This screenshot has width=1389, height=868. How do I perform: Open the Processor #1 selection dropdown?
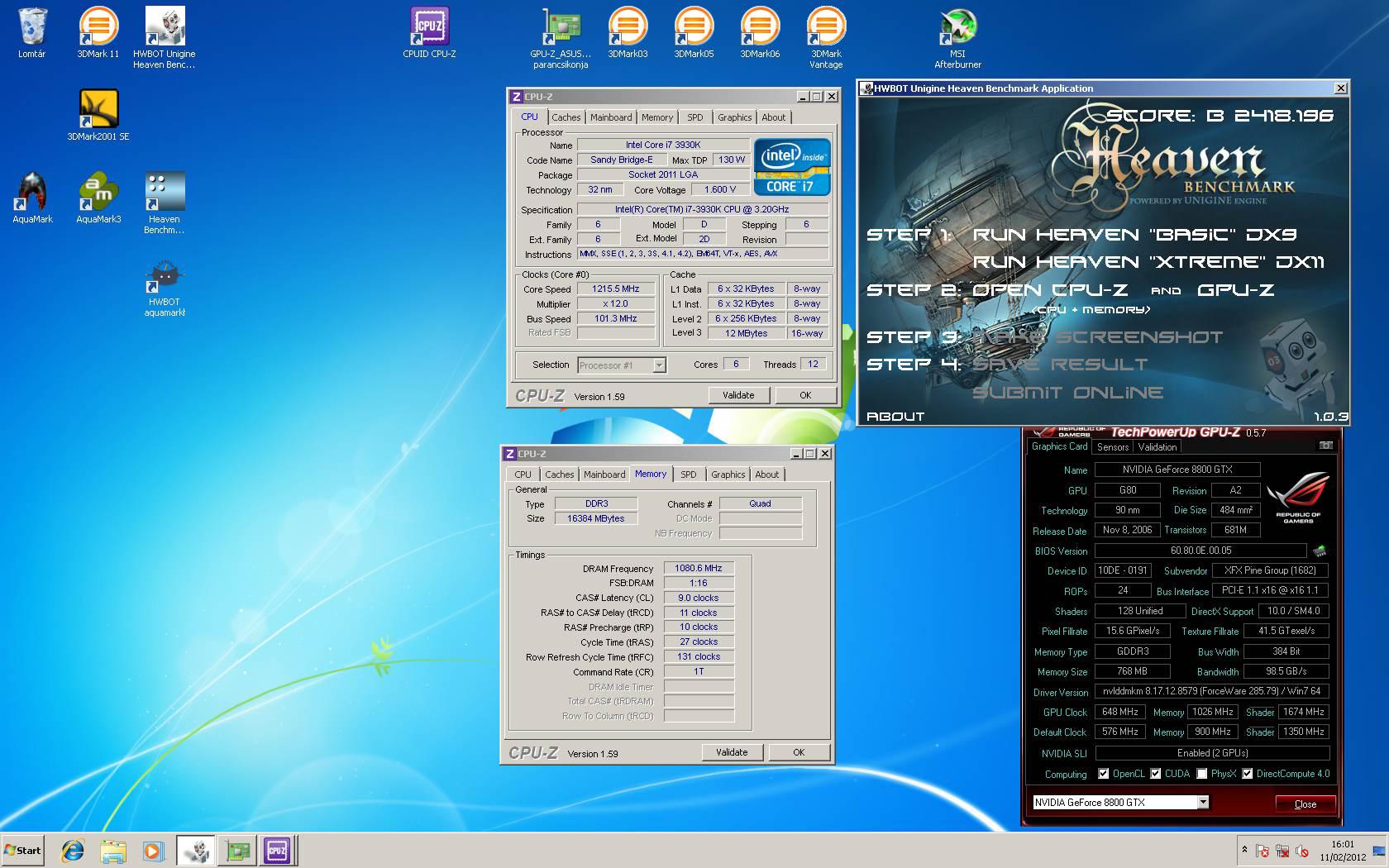[x=621, y=365]
